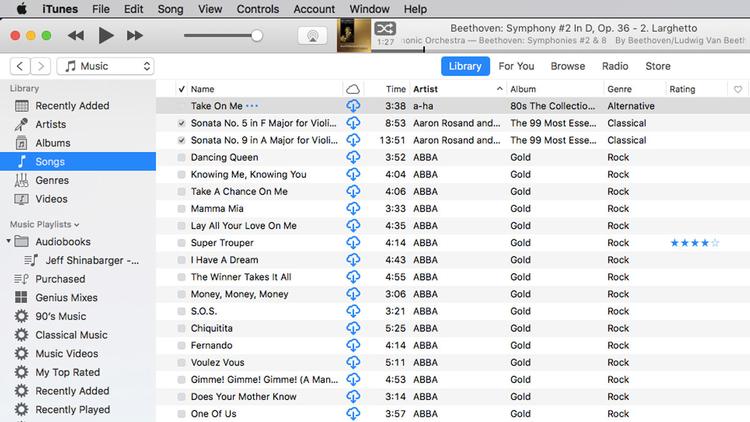This screenshot has width=750, height=422.
Task: Switch to the Store tab
Action: pos(658,66)
